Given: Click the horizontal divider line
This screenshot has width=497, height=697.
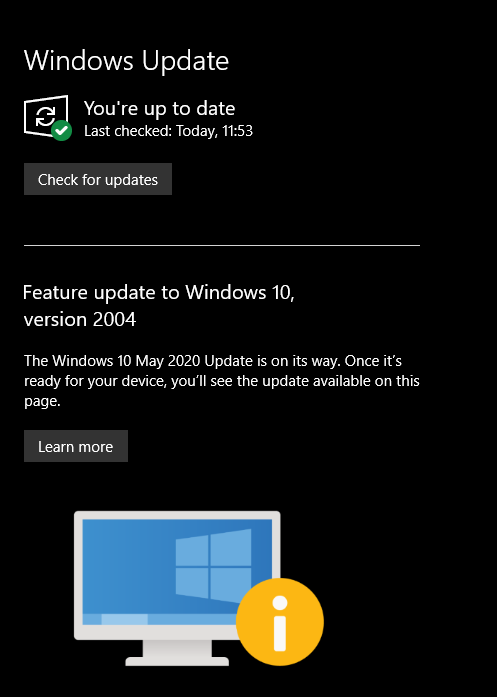Looking at the screenshot, I should (x=222, y=245).
